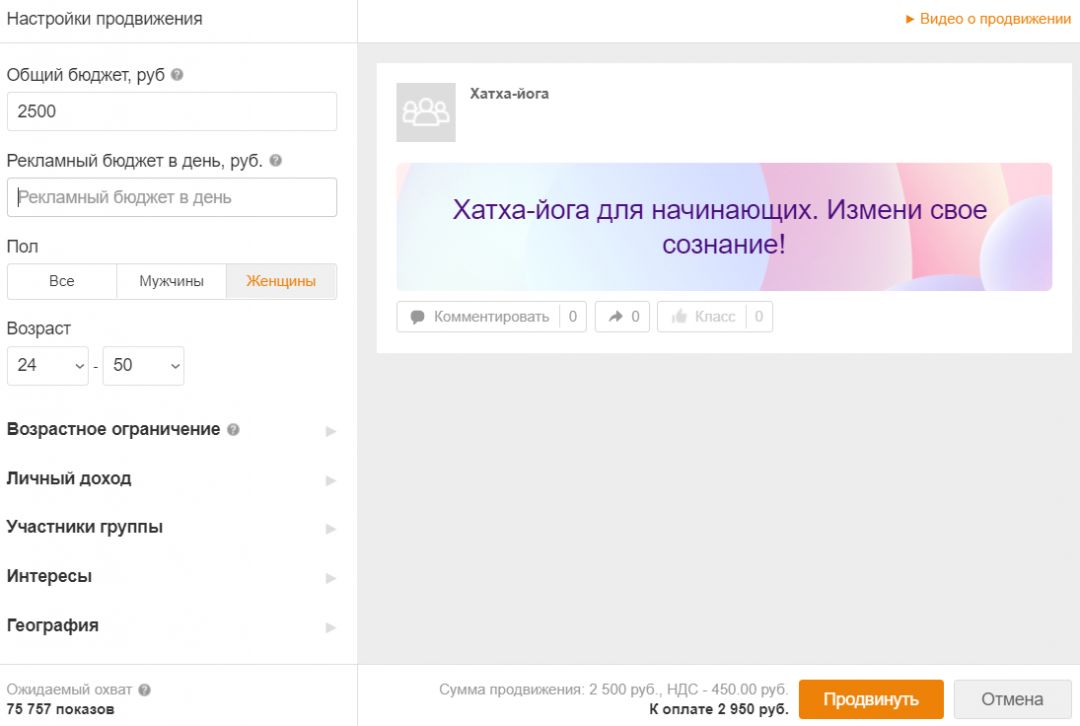This screenshot has height=726, width=1080.
Task: Click the Класс counter 0
Action: tap(759, 317)
